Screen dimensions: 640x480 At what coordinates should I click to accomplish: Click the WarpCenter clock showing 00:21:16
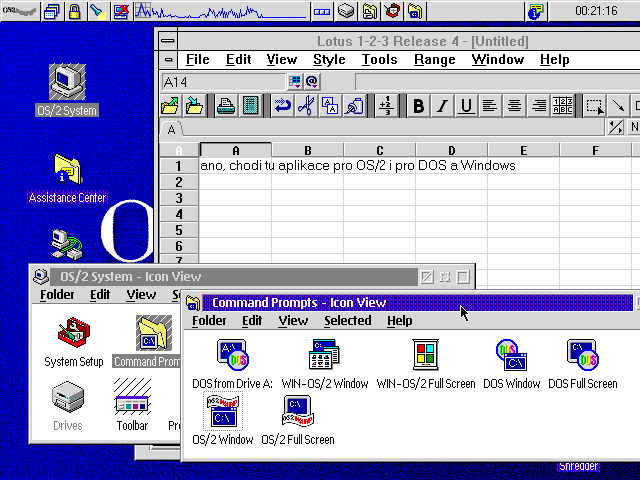(596, 11)
